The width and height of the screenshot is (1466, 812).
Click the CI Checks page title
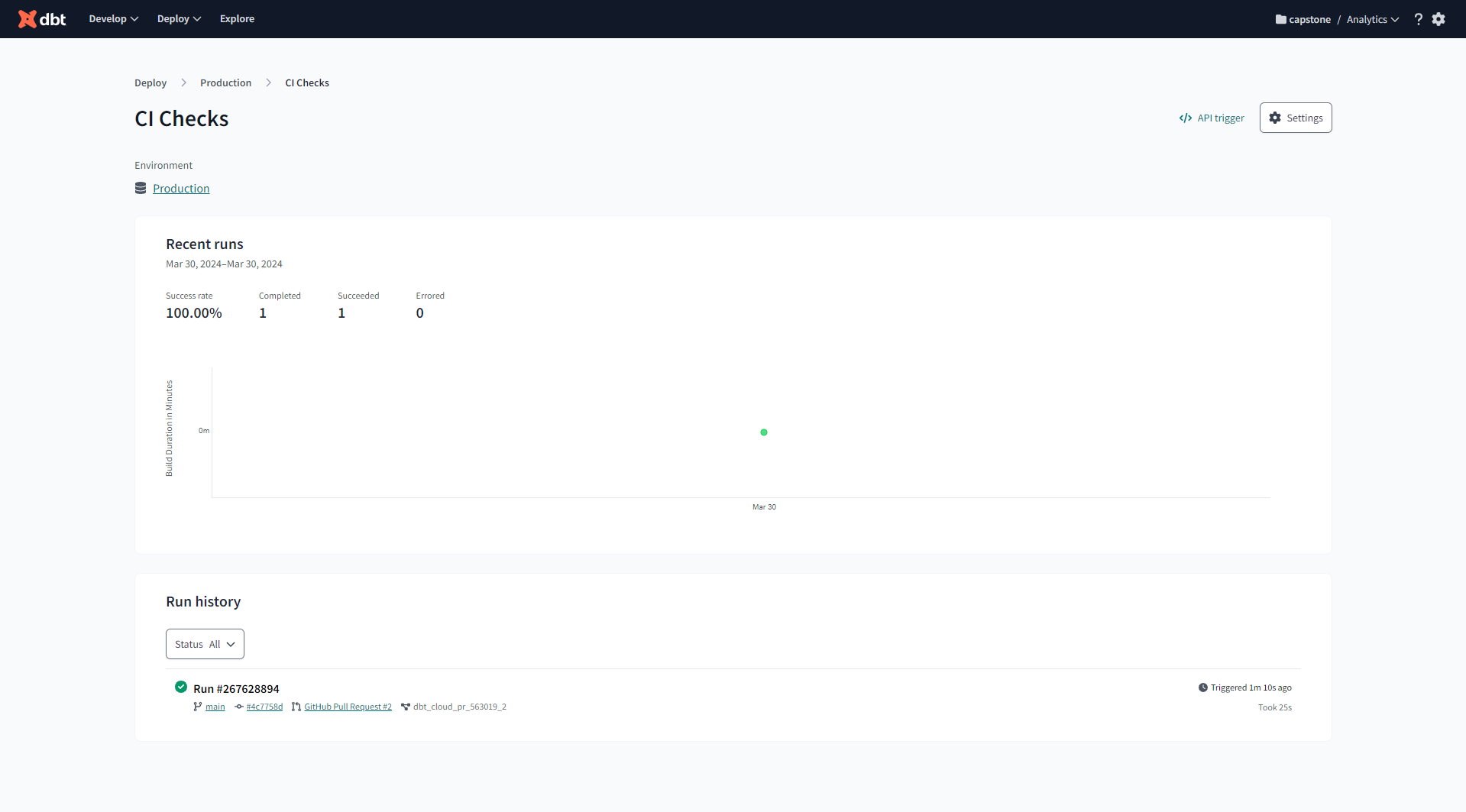(182, 119)
